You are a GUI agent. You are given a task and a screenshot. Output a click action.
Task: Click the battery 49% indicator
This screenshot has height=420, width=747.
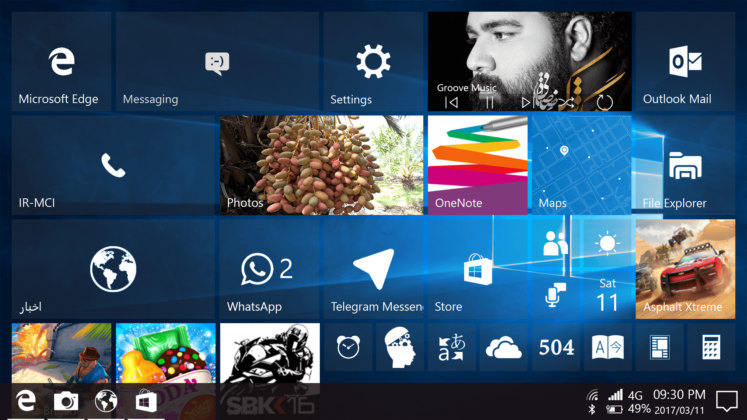click(628, 409)
